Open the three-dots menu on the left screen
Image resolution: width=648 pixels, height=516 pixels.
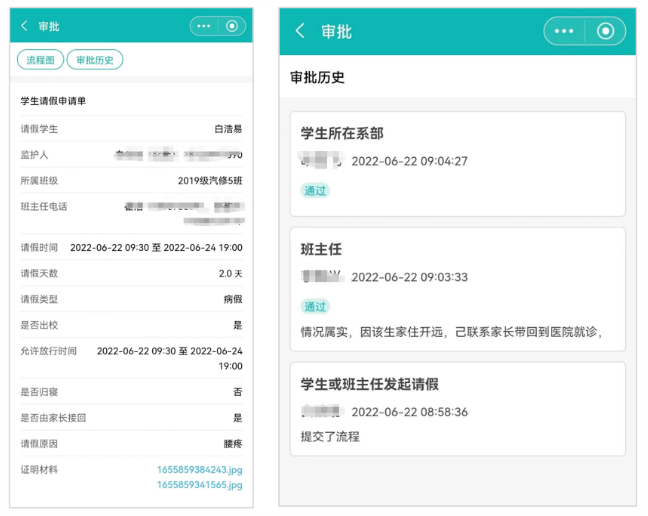204,26
